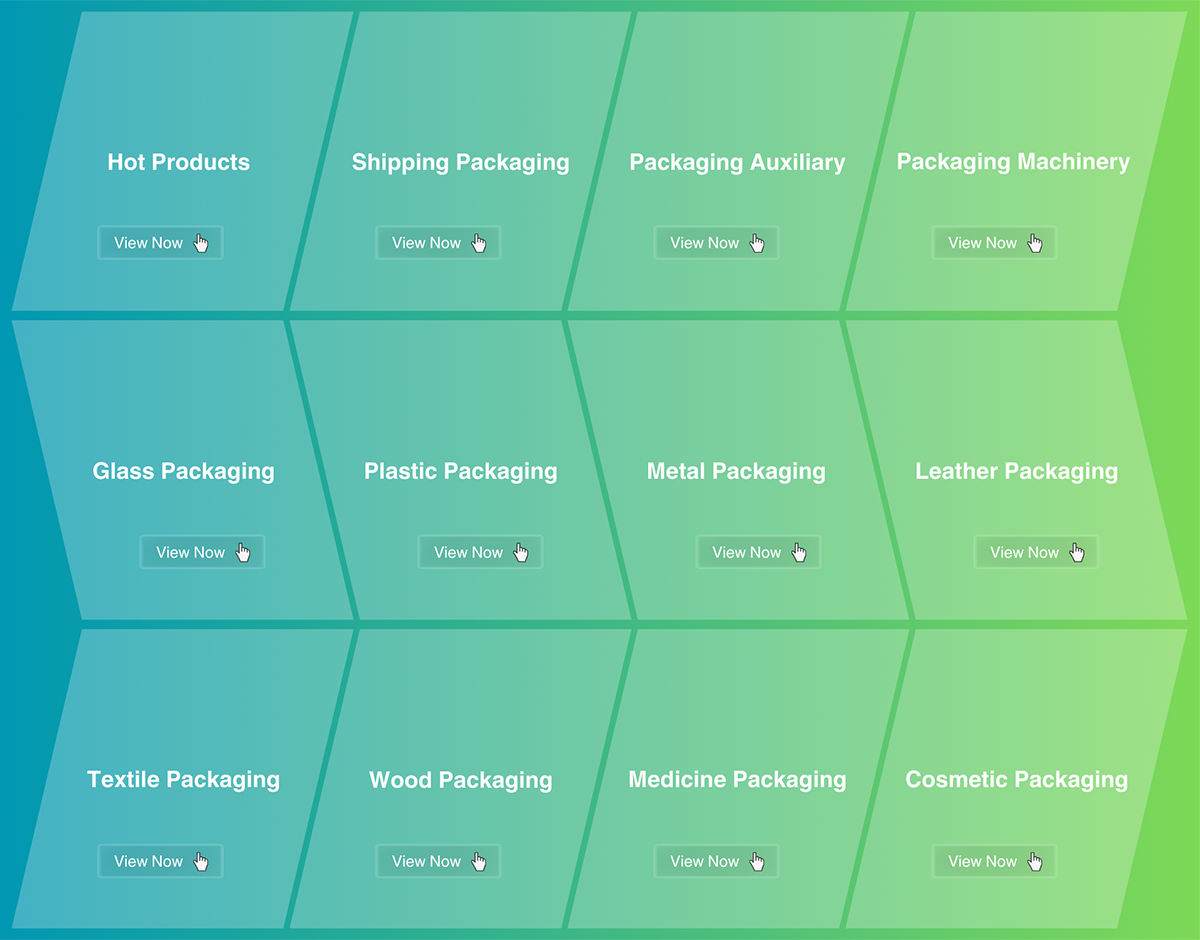The width and height of the screenshot is (1200, 940).
Task: Choose the Cosmetic Packaging heading
Action: click(1016, 780)
